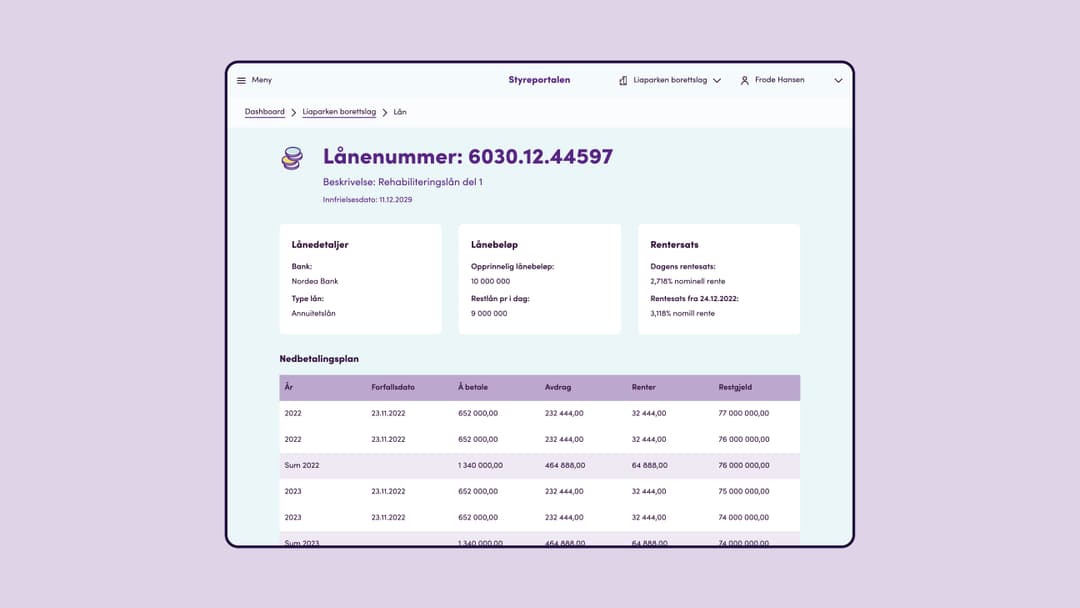Screen dimensions: 1080x608
Task: Select the Meny label in header
Action: tap(262, 80)
